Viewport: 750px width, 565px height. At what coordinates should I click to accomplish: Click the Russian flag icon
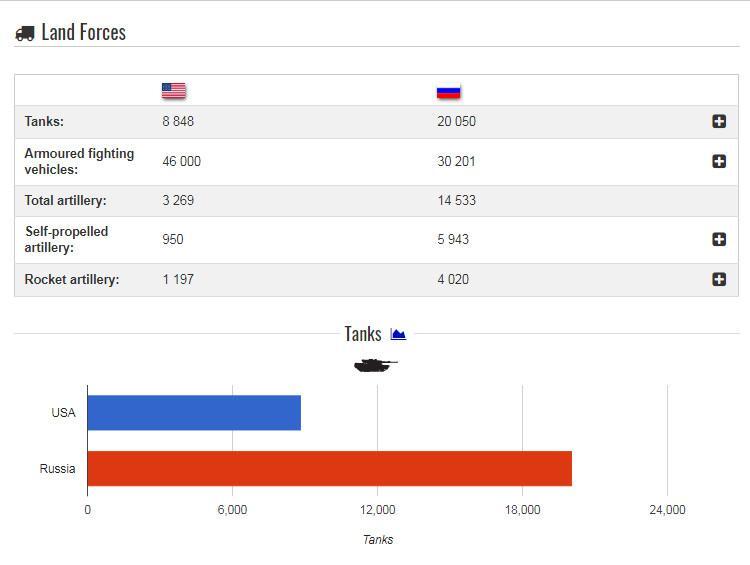[448, 92]
